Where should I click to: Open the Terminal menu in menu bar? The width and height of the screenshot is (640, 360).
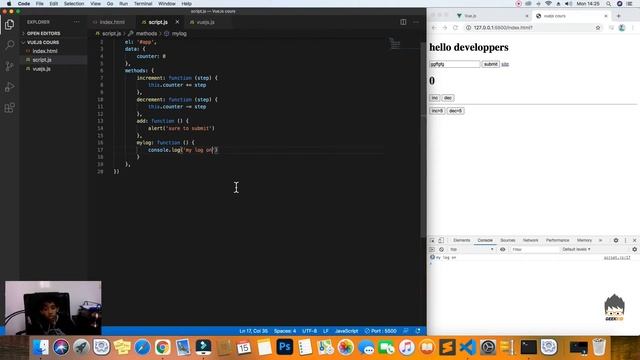(143, 4)
